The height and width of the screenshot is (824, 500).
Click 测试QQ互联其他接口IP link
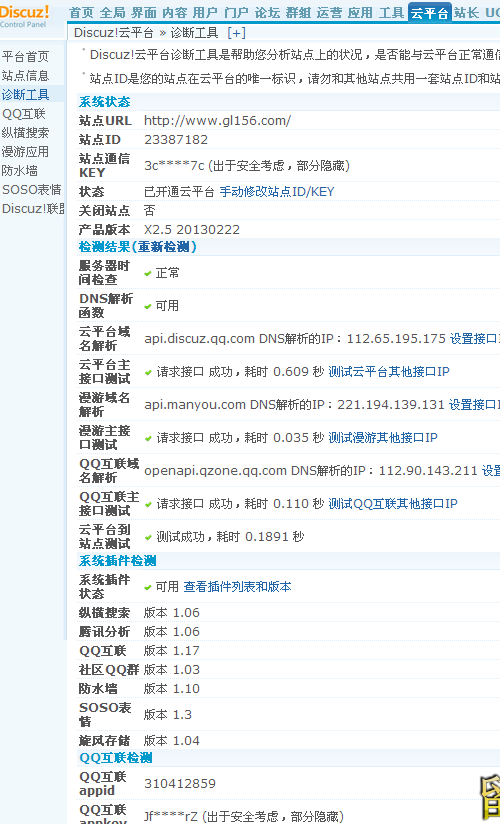click(x=393, y=503)
